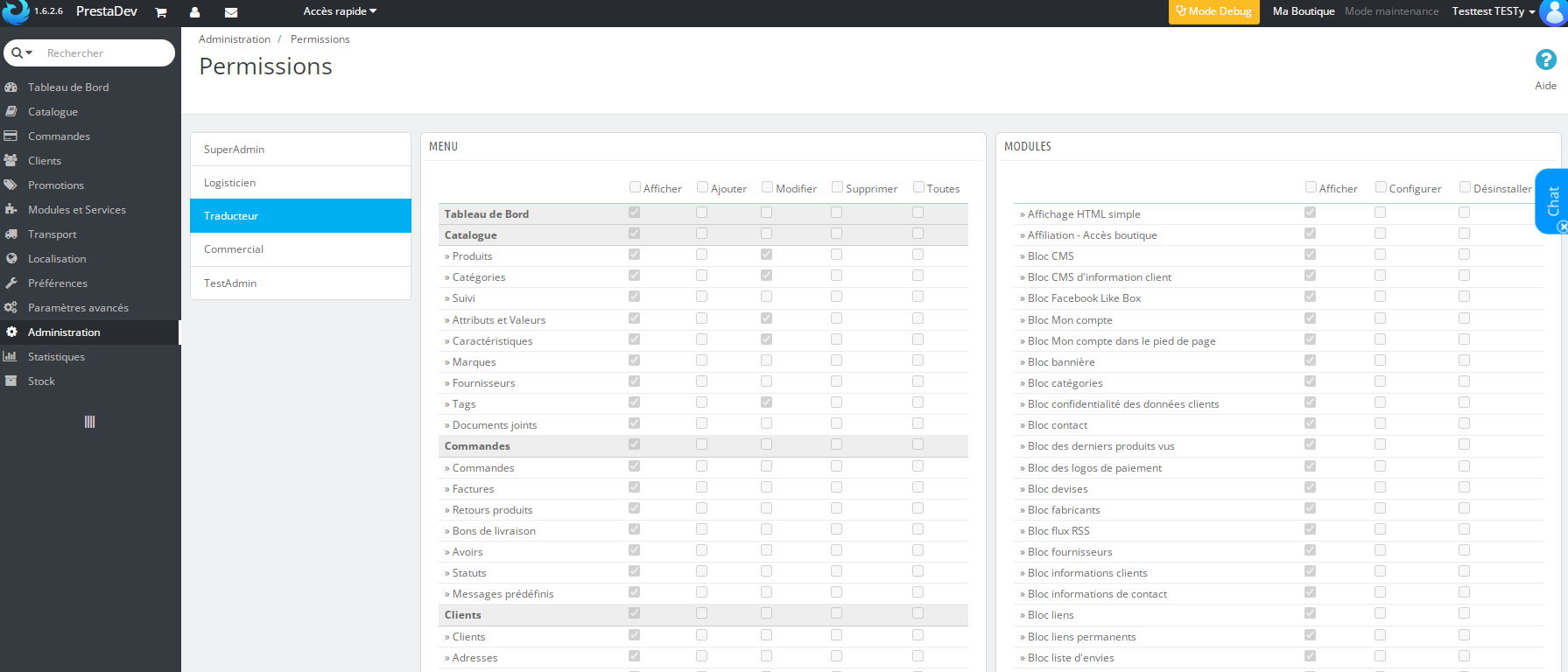Click the Administration gear icon
The image size is (1568, 672).
[x=11, y=332]
